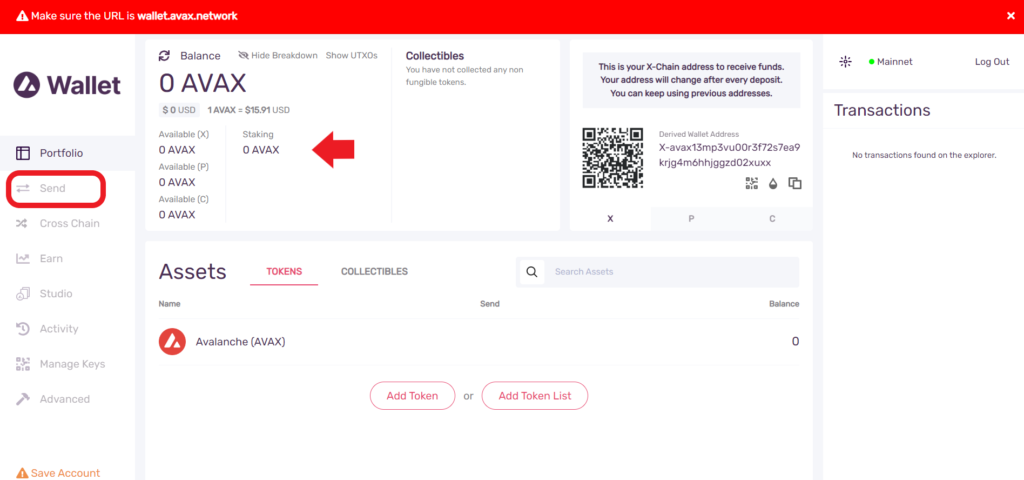Click the Avalanche Wallet logo
The width and height of the screenshot is (1024, 480).
67,85
